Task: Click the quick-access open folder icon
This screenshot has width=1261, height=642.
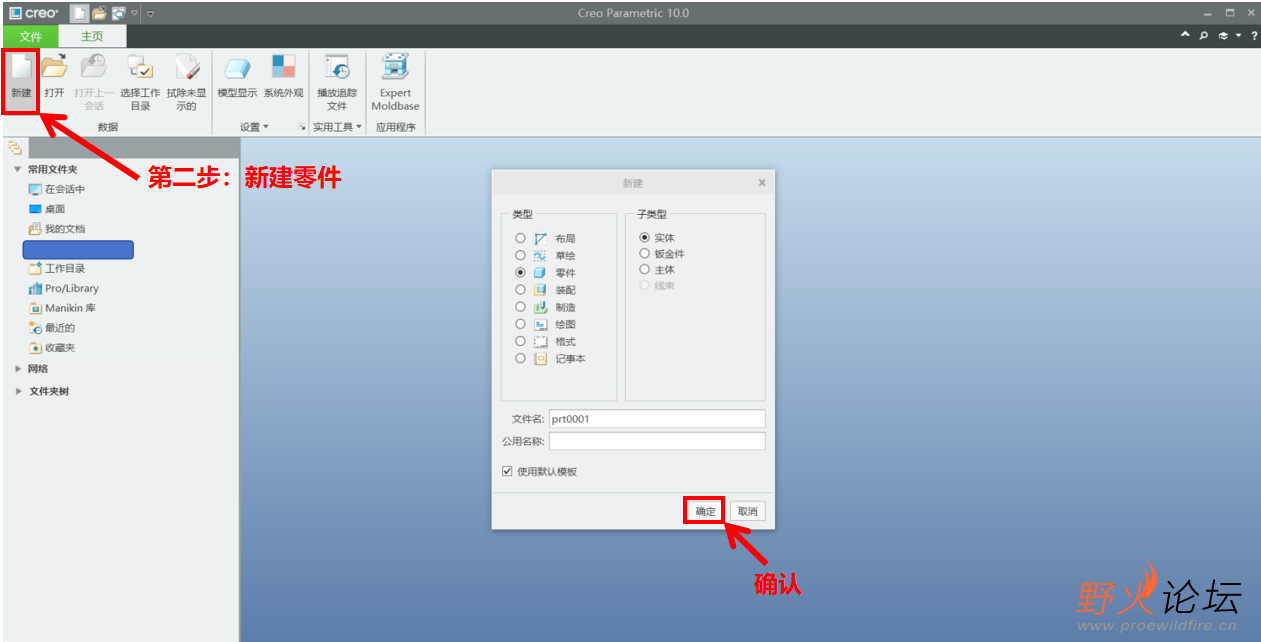Action: pos(99,13)
